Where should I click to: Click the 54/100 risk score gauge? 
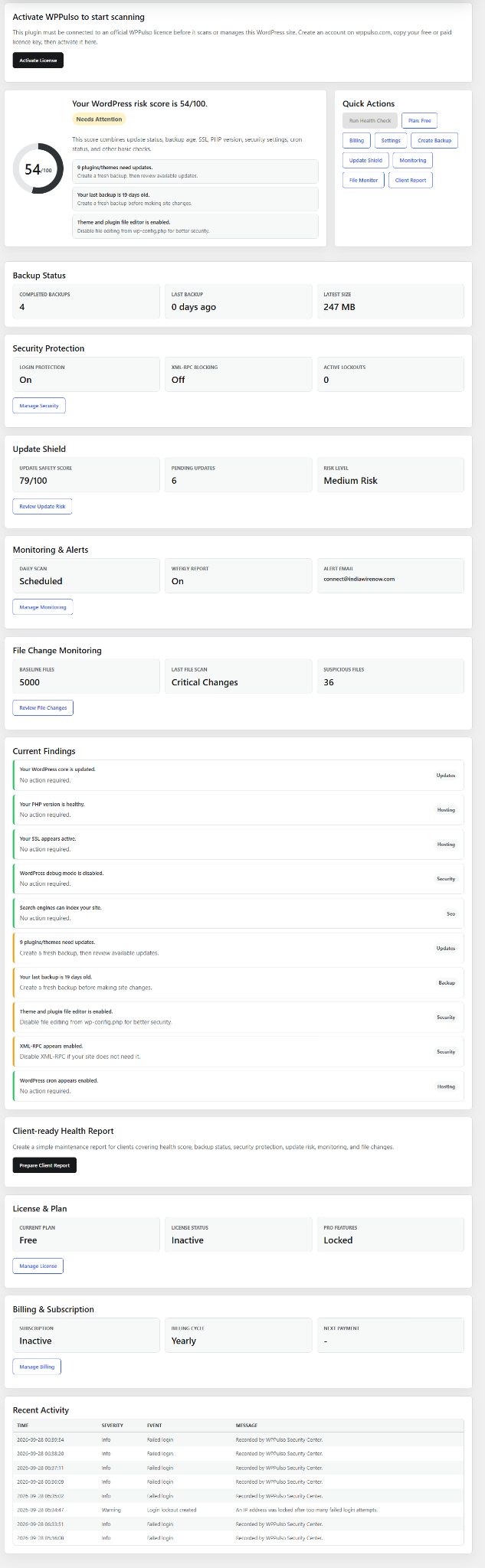point(38,169)
